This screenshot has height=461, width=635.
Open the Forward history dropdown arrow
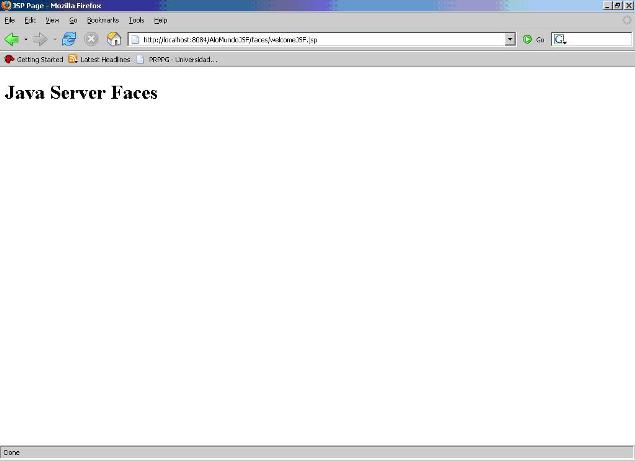coord(55,39)
